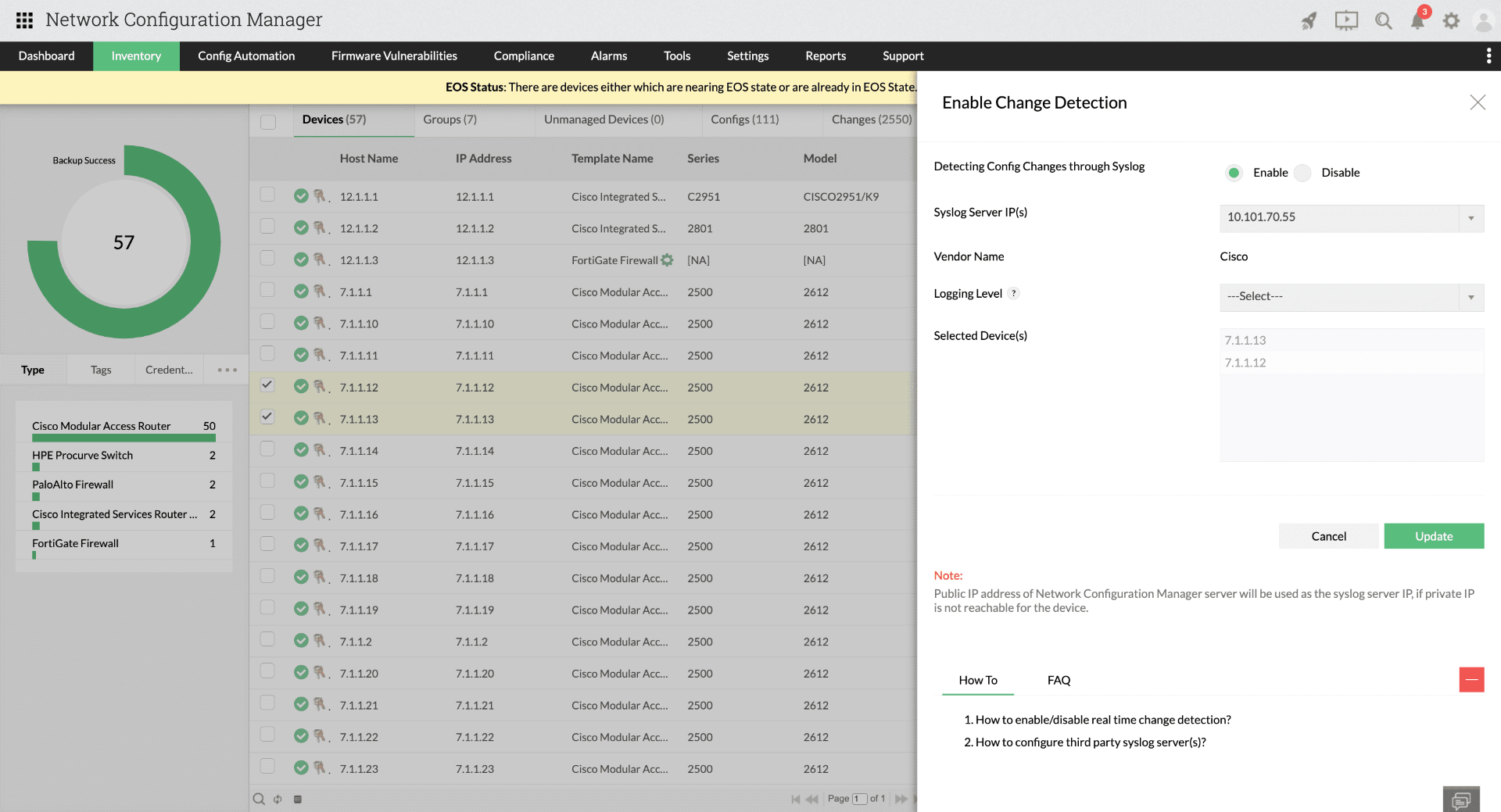Click the Cancel button

1328,536
